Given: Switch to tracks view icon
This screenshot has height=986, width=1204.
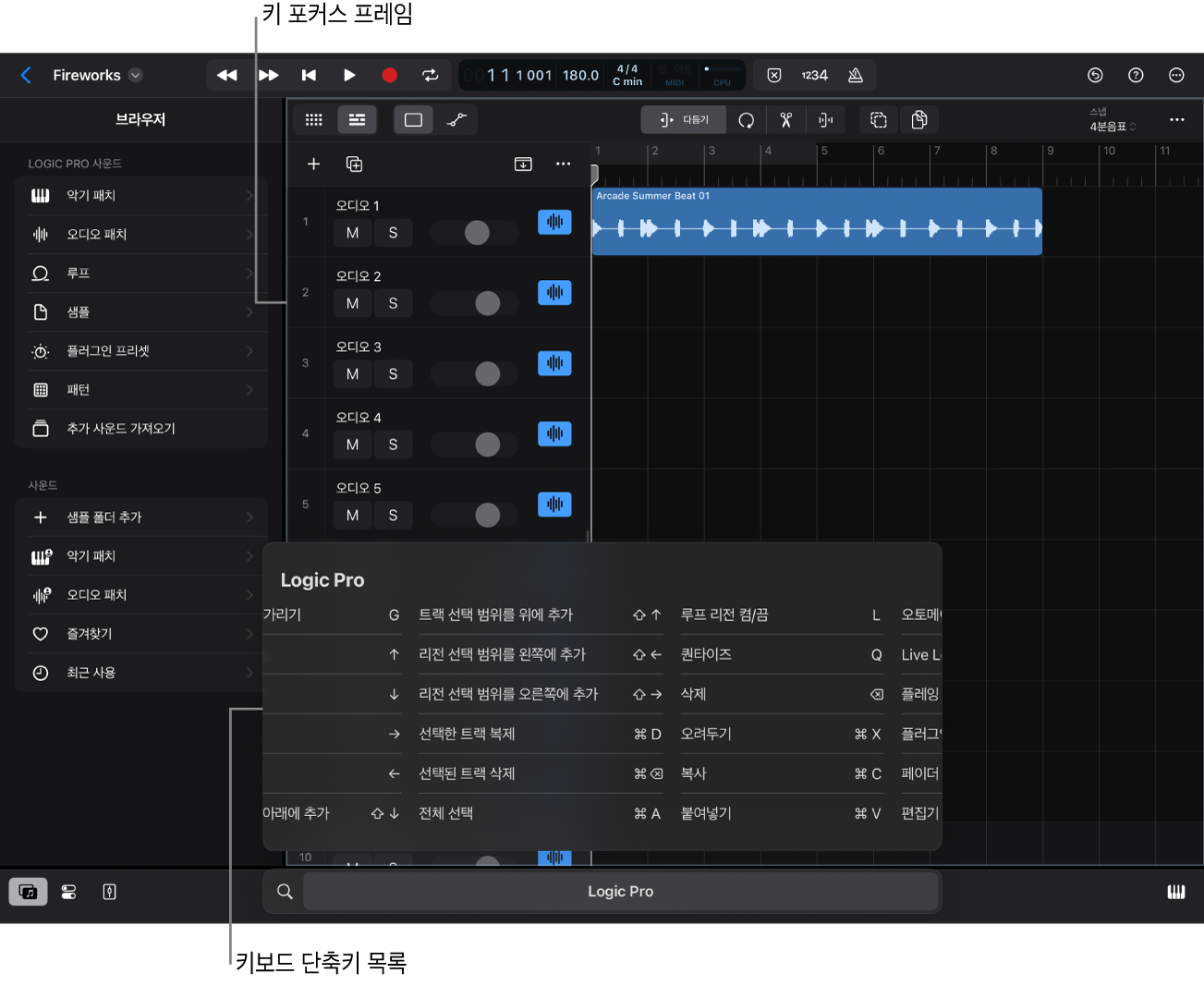Looking at the screenshot, I should tap(357, 120).
